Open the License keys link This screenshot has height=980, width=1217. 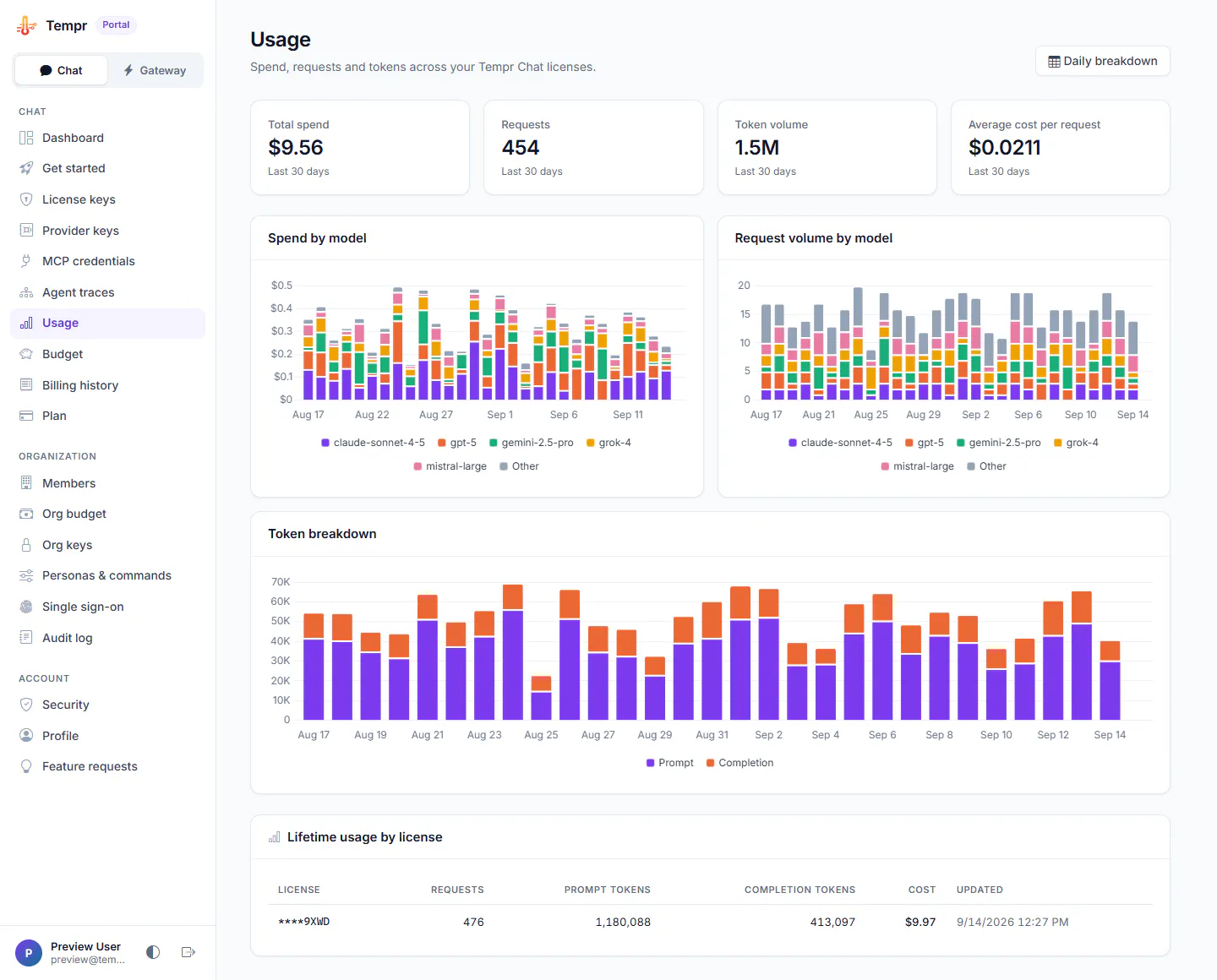click(108, 199)
